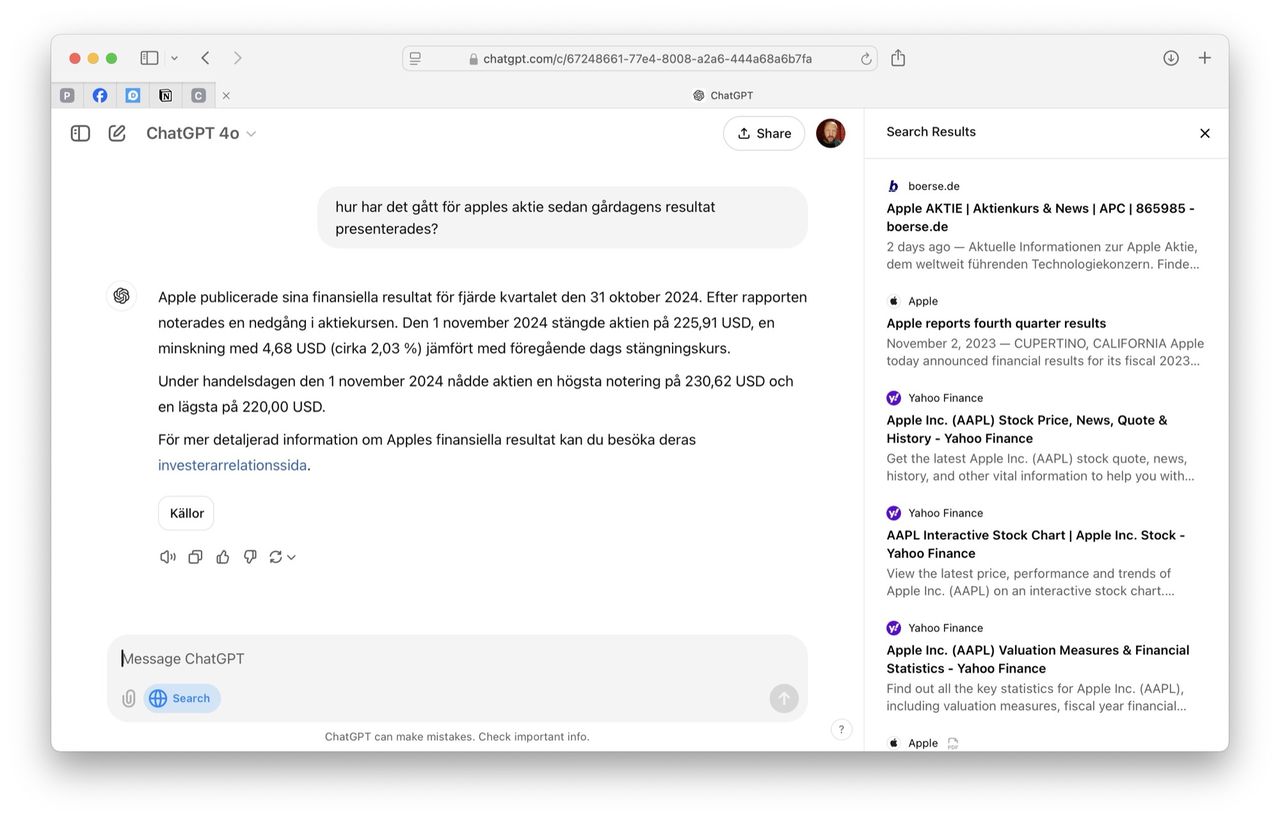Open the help question mark button
The image size is (1280, 819).
841,729
